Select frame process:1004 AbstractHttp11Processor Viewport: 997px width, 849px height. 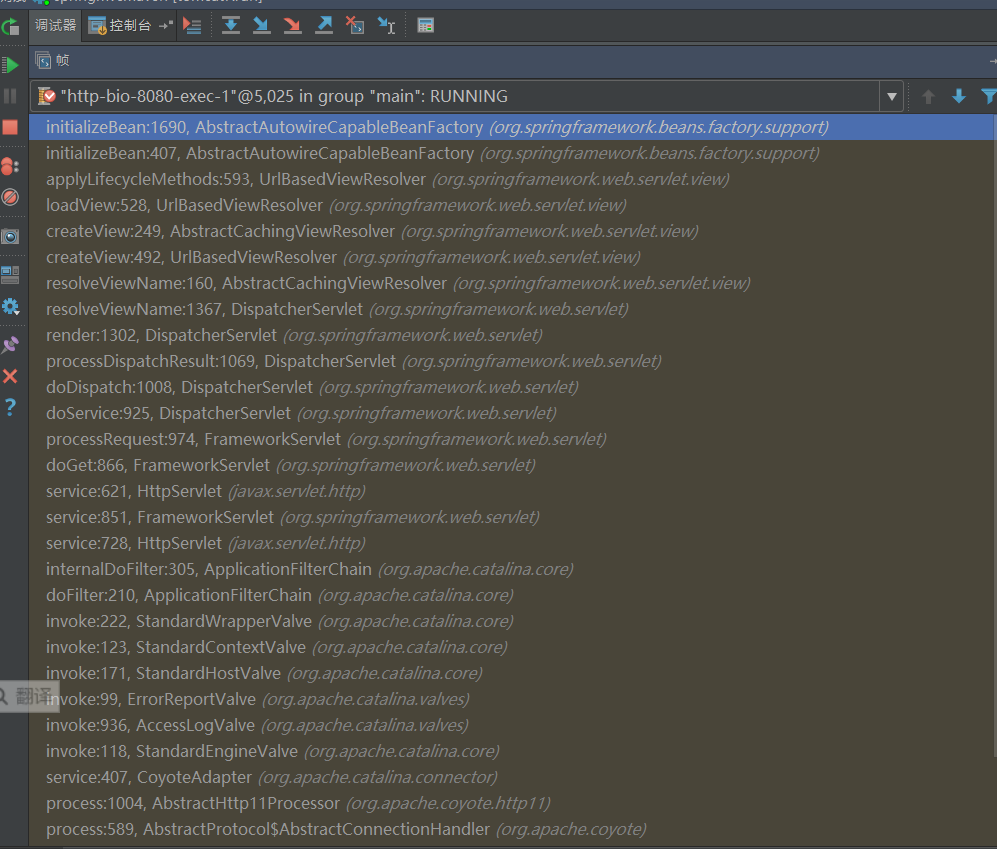click(x=511, y=804)
